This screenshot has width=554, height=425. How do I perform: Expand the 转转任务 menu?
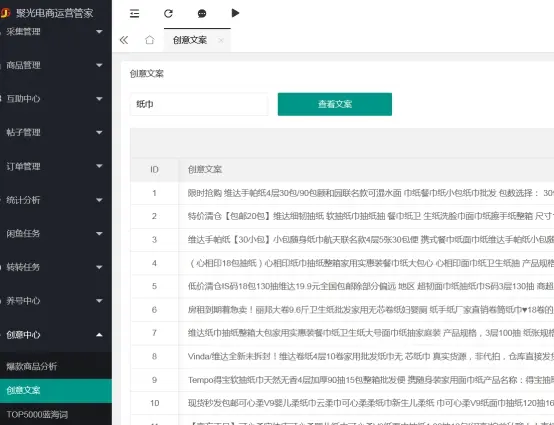pyautogui.click(x=56, y=267)
